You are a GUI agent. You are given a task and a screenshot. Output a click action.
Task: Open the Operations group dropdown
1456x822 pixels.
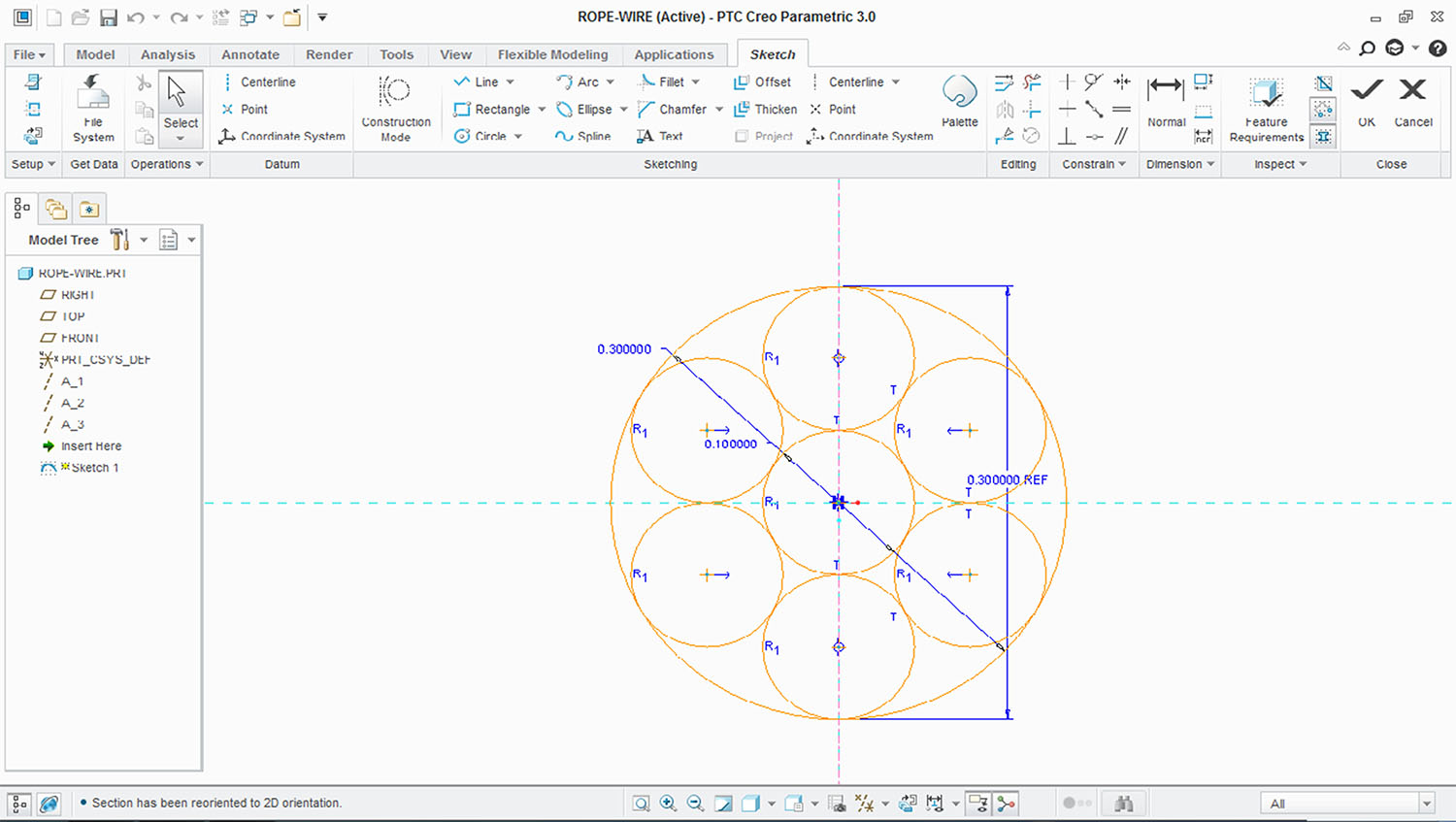tap(167, 164)
